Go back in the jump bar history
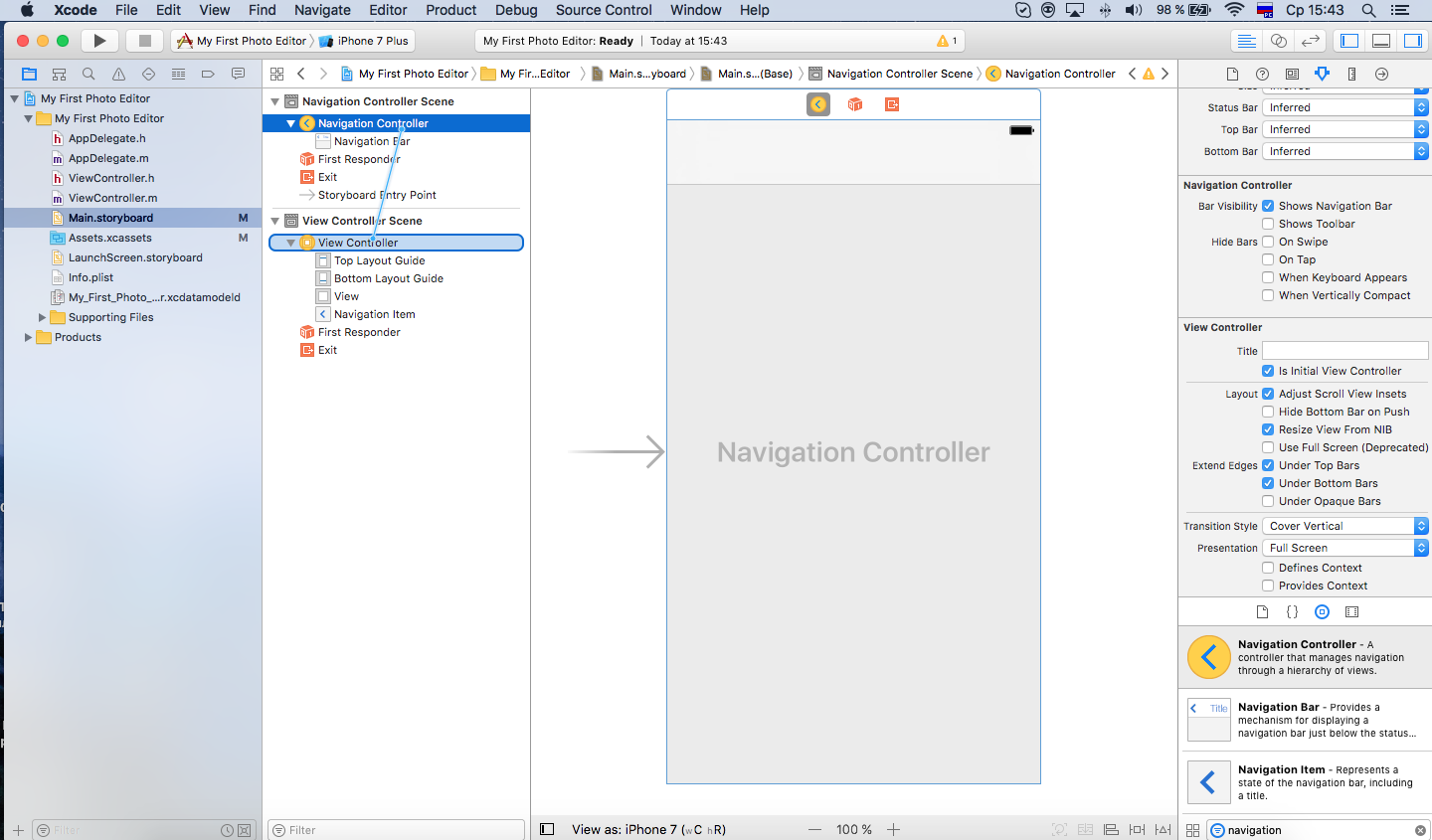 pos(301,74)
